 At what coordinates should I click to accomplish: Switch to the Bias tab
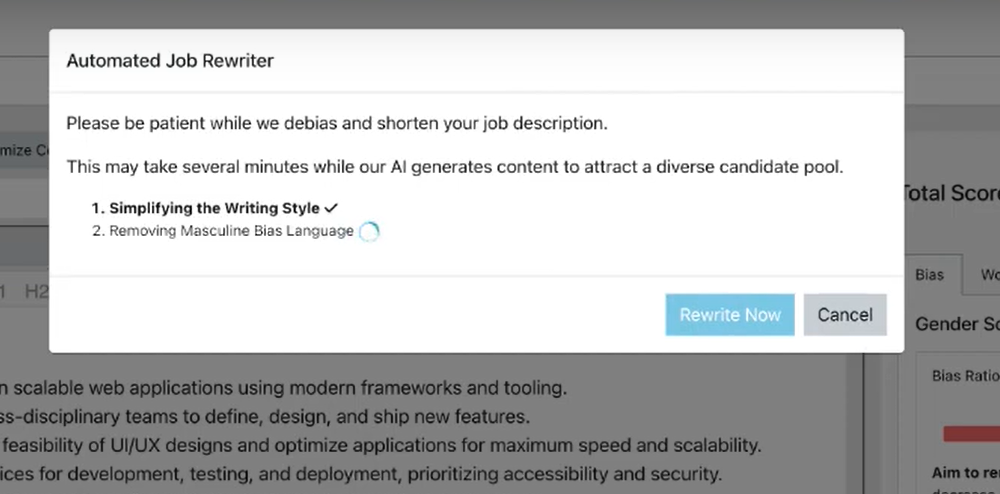click(x=929, y=275)
